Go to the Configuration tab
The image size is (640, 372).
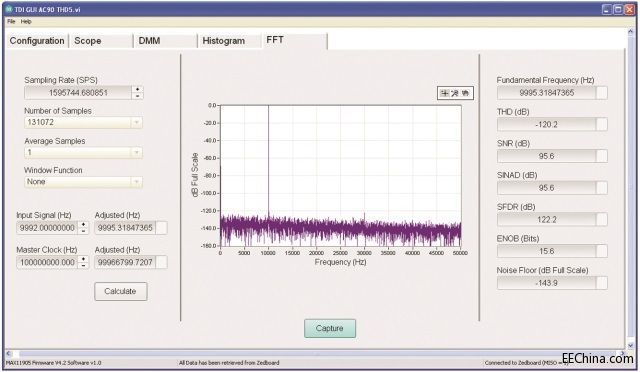(37, 41)
